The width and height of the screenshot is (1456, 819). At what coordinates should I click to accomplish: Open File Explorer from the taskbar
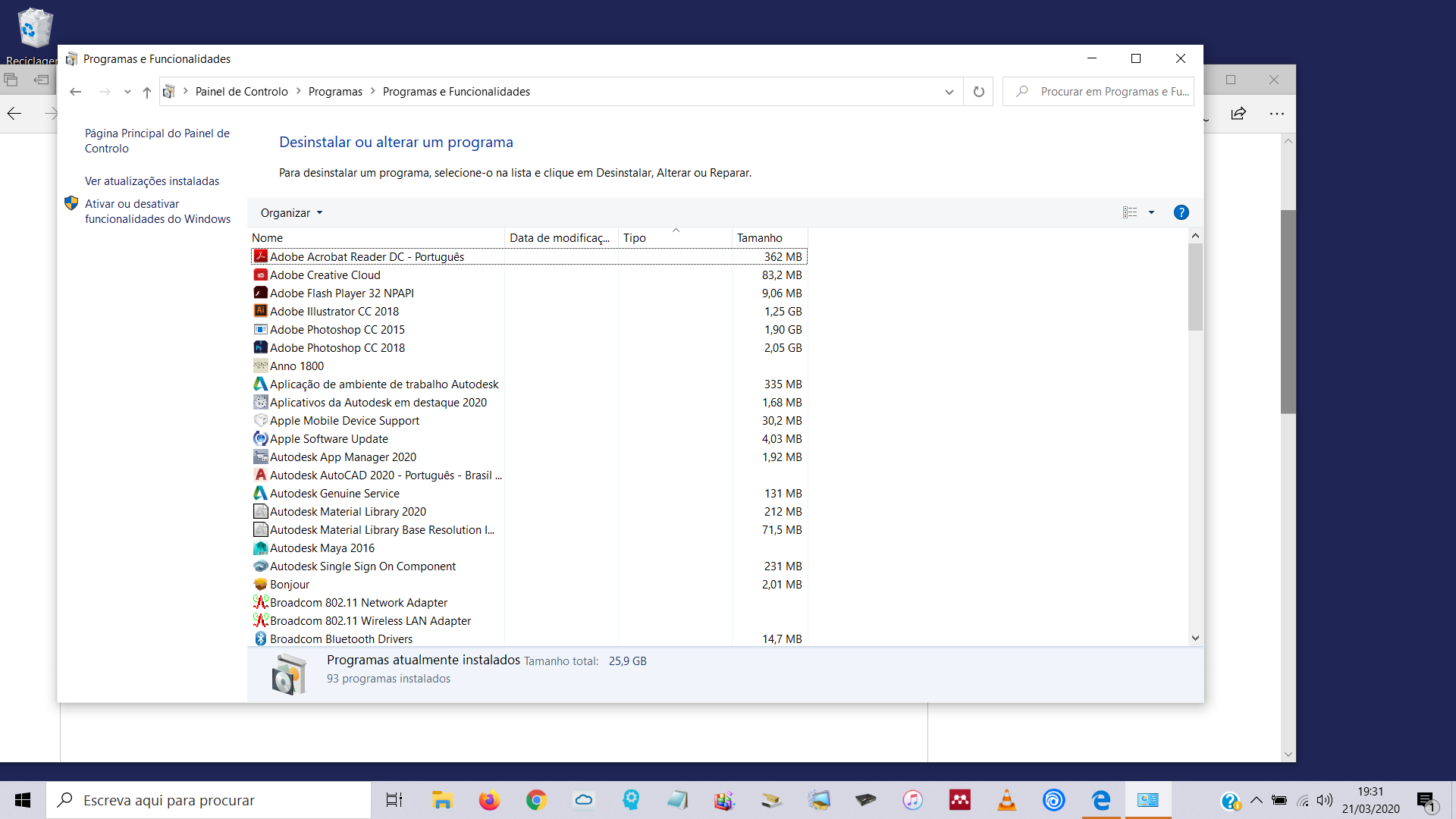(442, 800)
